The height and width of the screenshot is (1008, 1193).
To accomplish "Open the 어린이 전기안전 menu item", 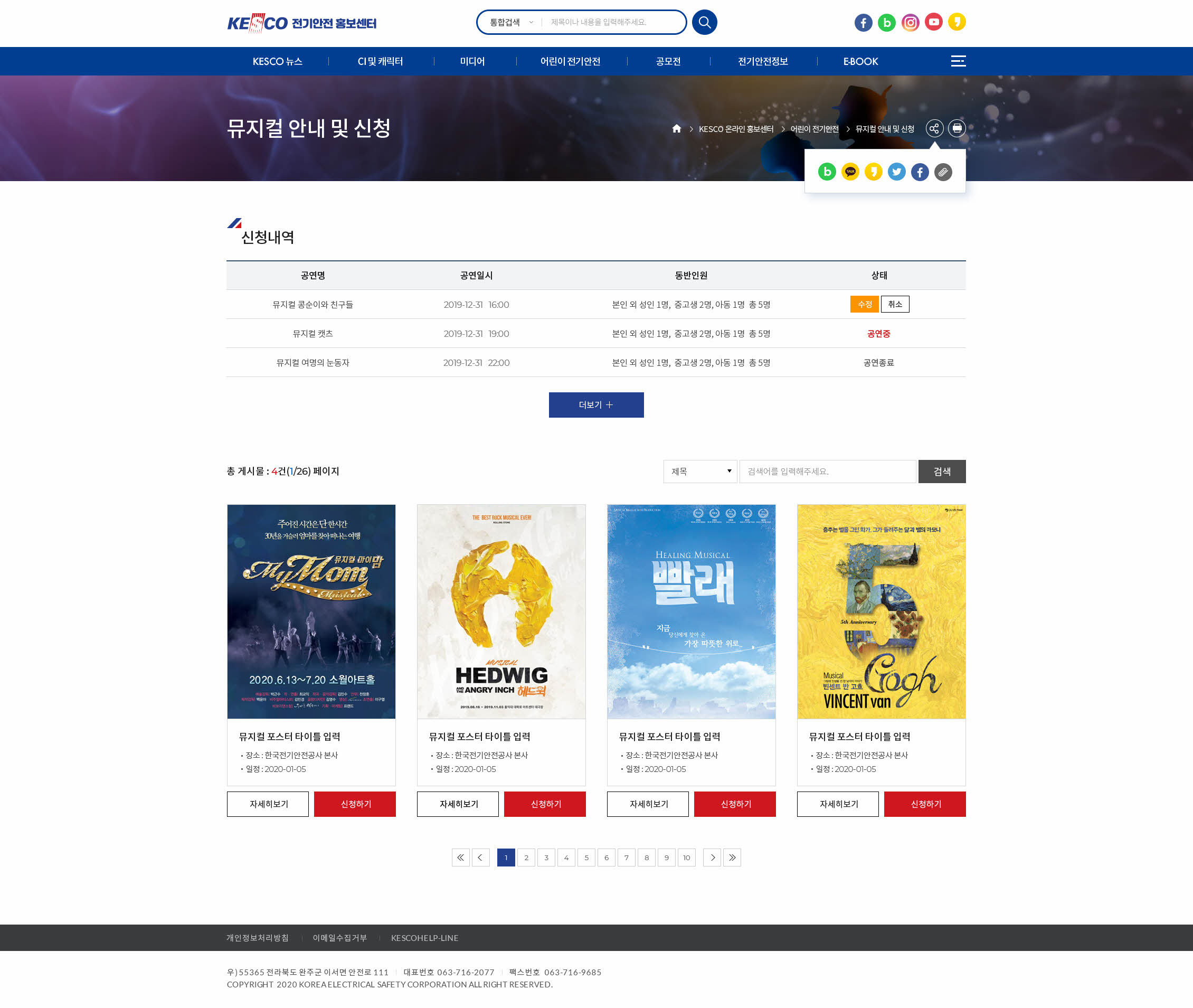I will click(x=570, y=61).
